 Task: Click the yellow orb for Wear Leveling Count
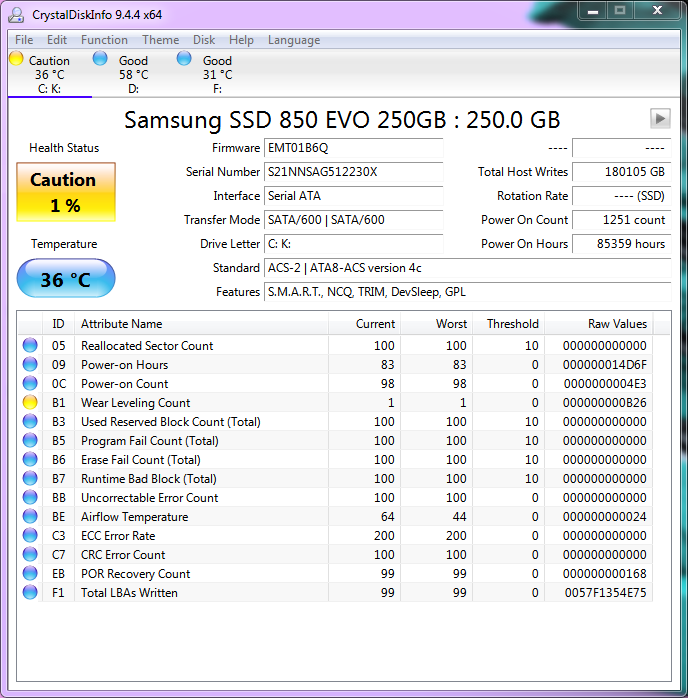(30, 402)
